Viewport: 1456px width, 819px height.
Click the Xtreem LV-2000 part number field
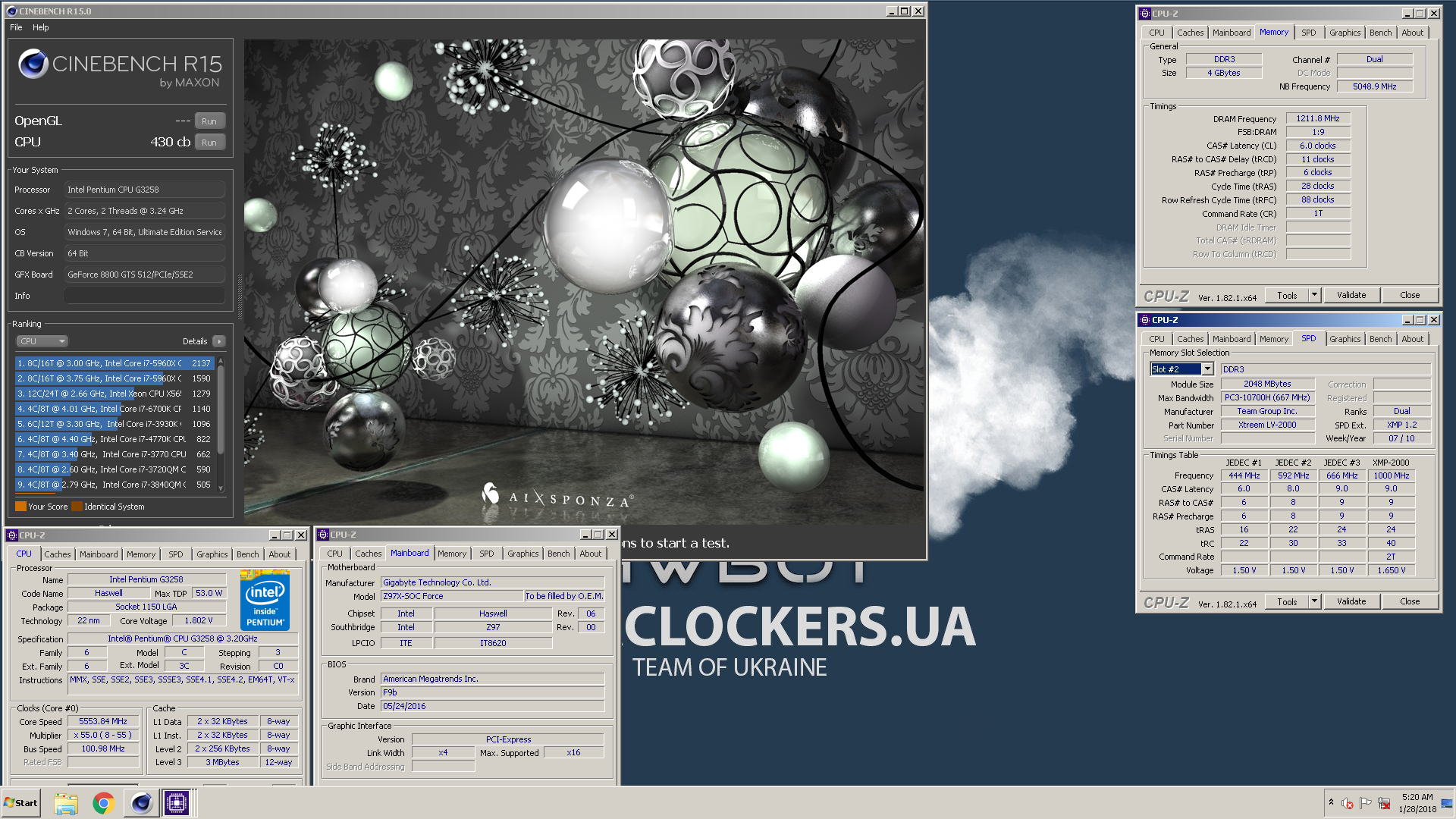coord(1267,425)
